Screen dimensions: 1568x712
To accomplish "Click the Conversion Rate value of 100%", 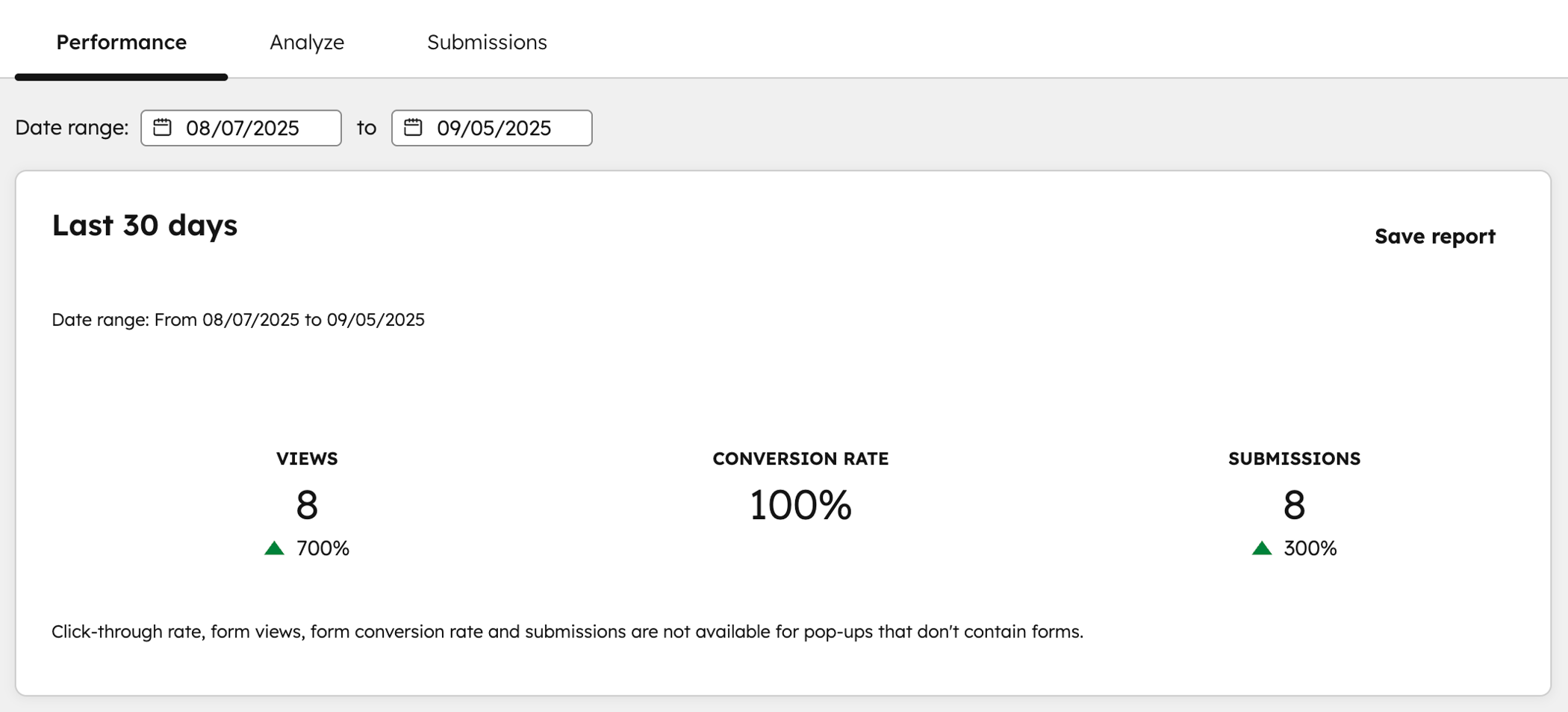I will (800, 505).
